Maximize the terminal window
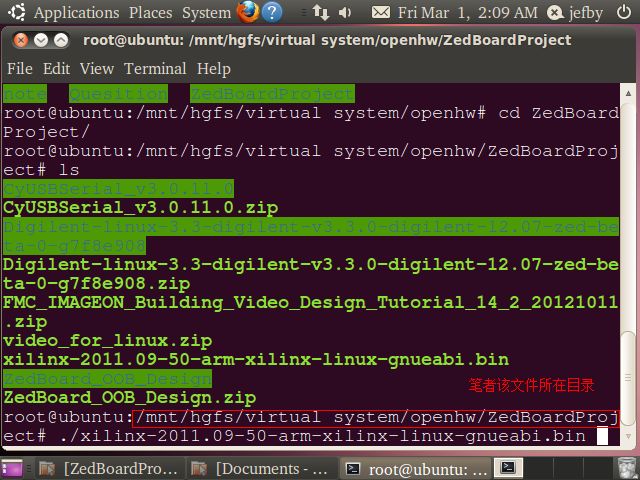This screenshot has height=480, width=640. pos(61,40)
